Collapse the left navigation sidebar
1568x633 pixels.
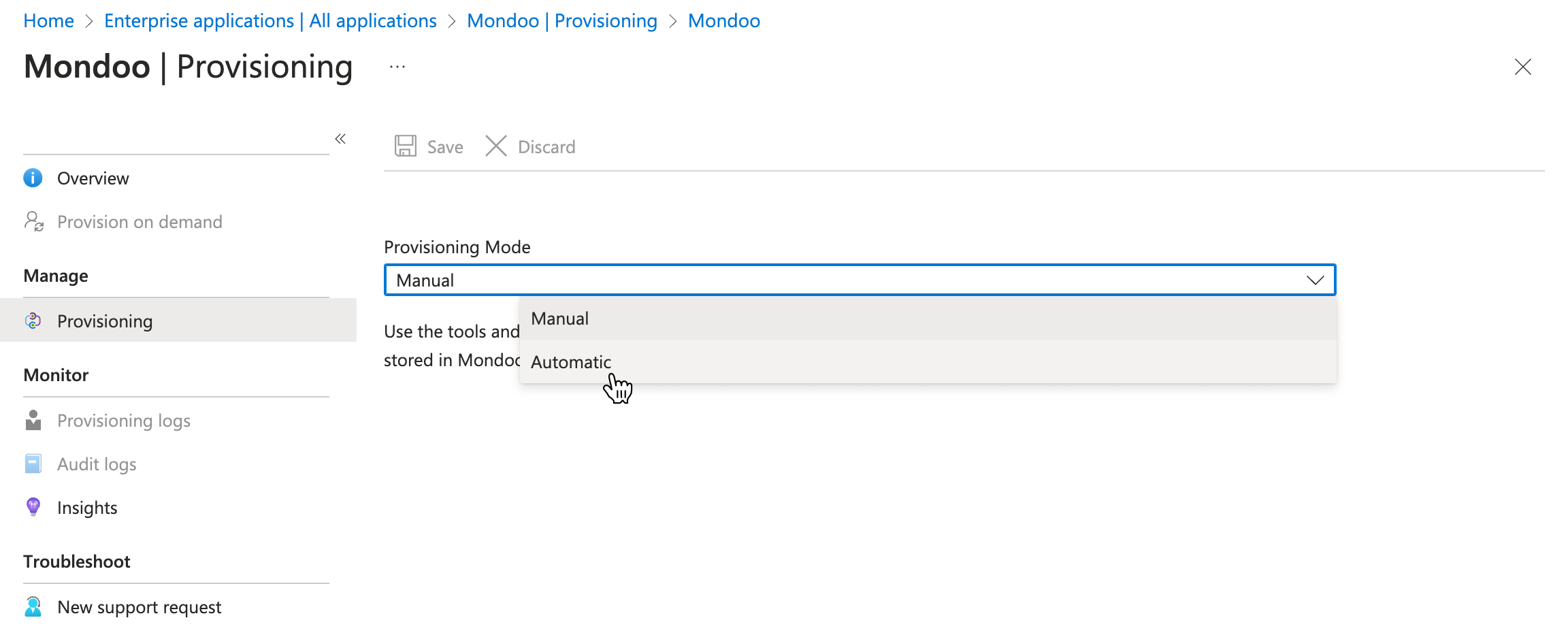click(340, 139)
